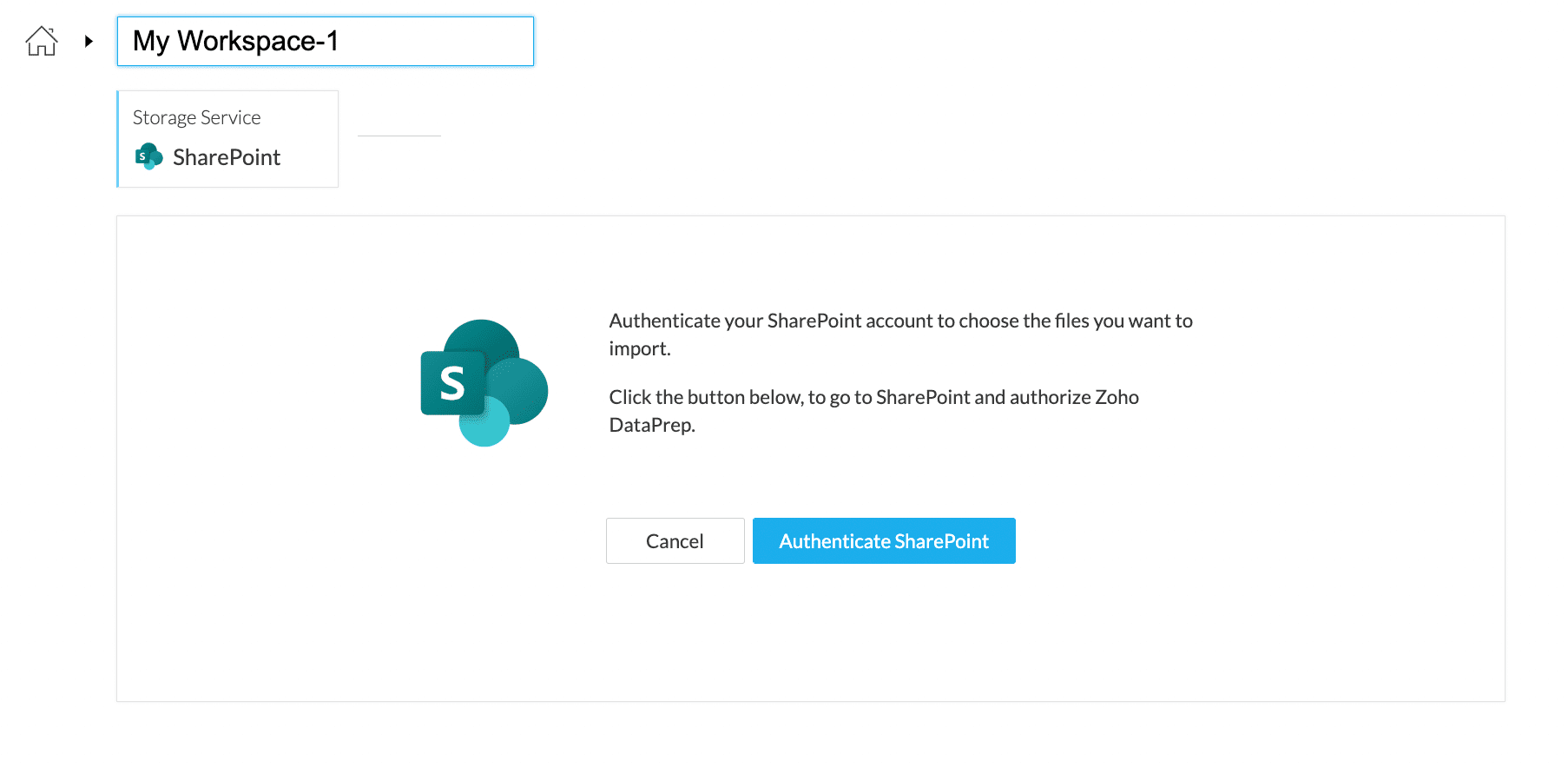The width and height of the screenshot is (1568, 768).
Task: Click the word 'import.' in first paragraph
Action: coord(639,348)
